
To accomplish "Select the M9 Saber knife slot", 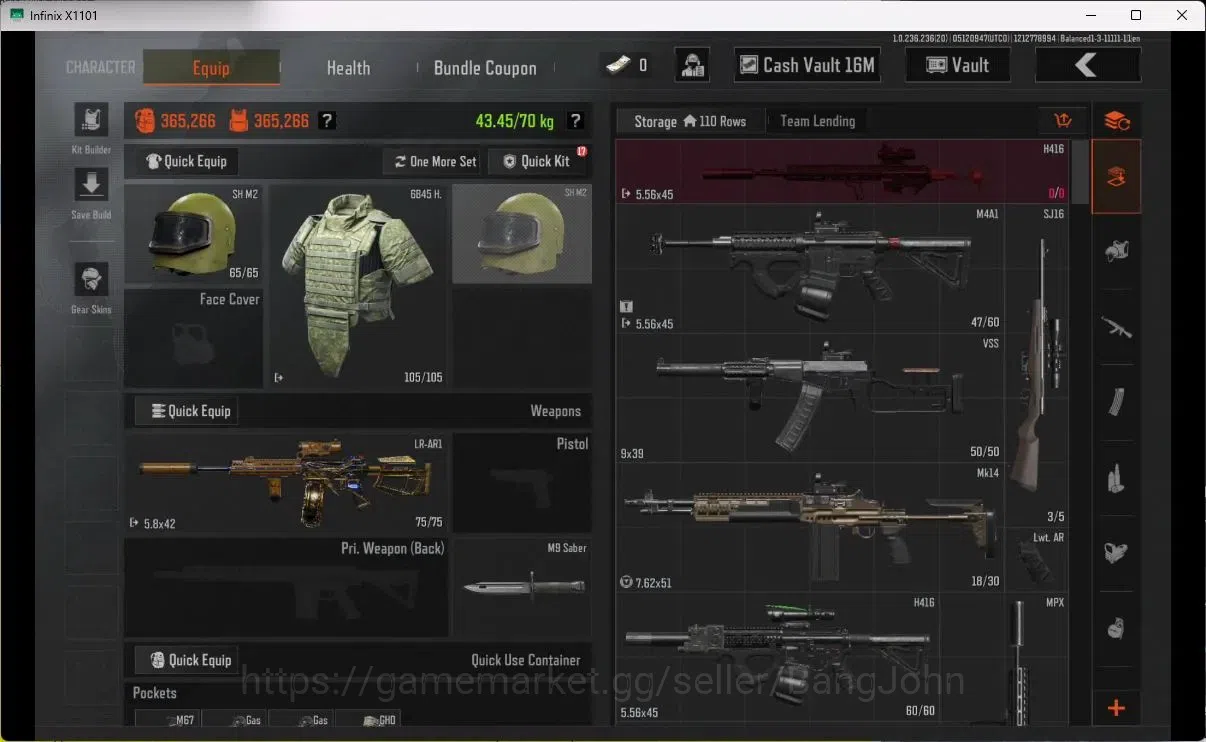I will click(522, 588).
